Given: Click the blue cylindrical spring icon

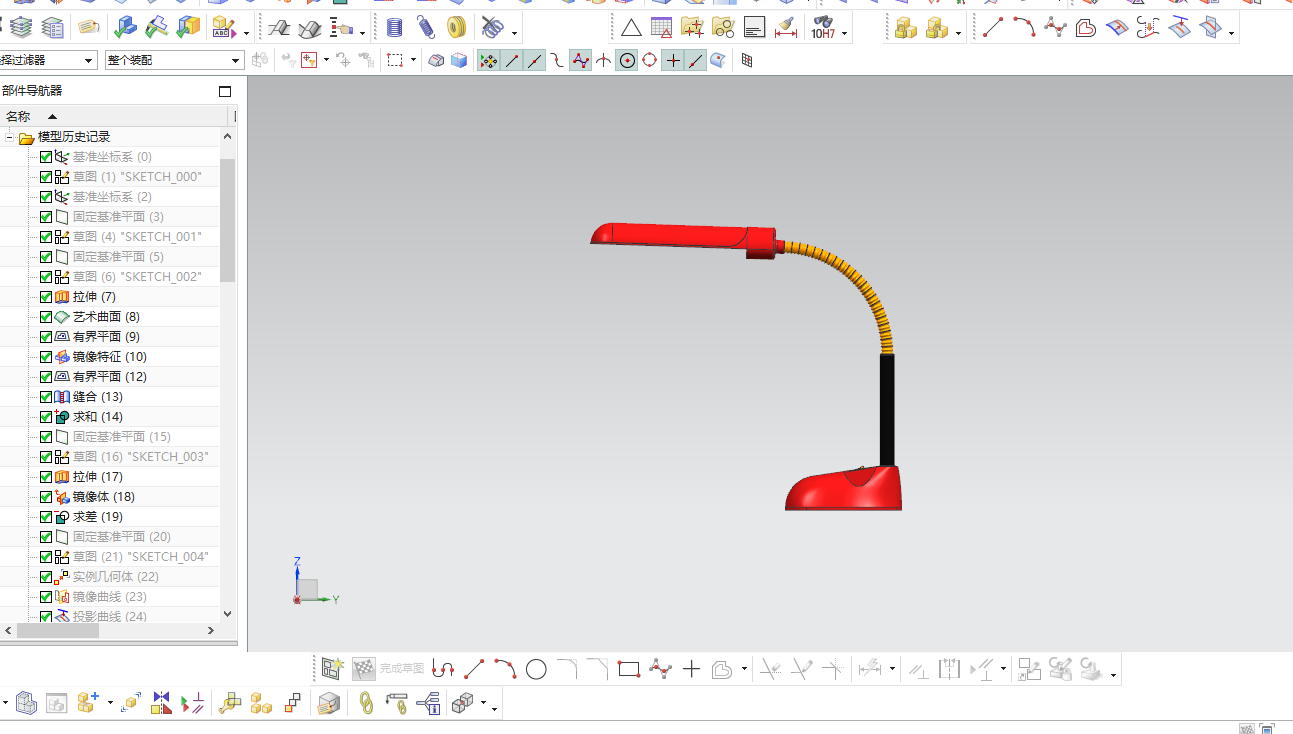Looking at the screenshot, I should (x=395, y=28).
